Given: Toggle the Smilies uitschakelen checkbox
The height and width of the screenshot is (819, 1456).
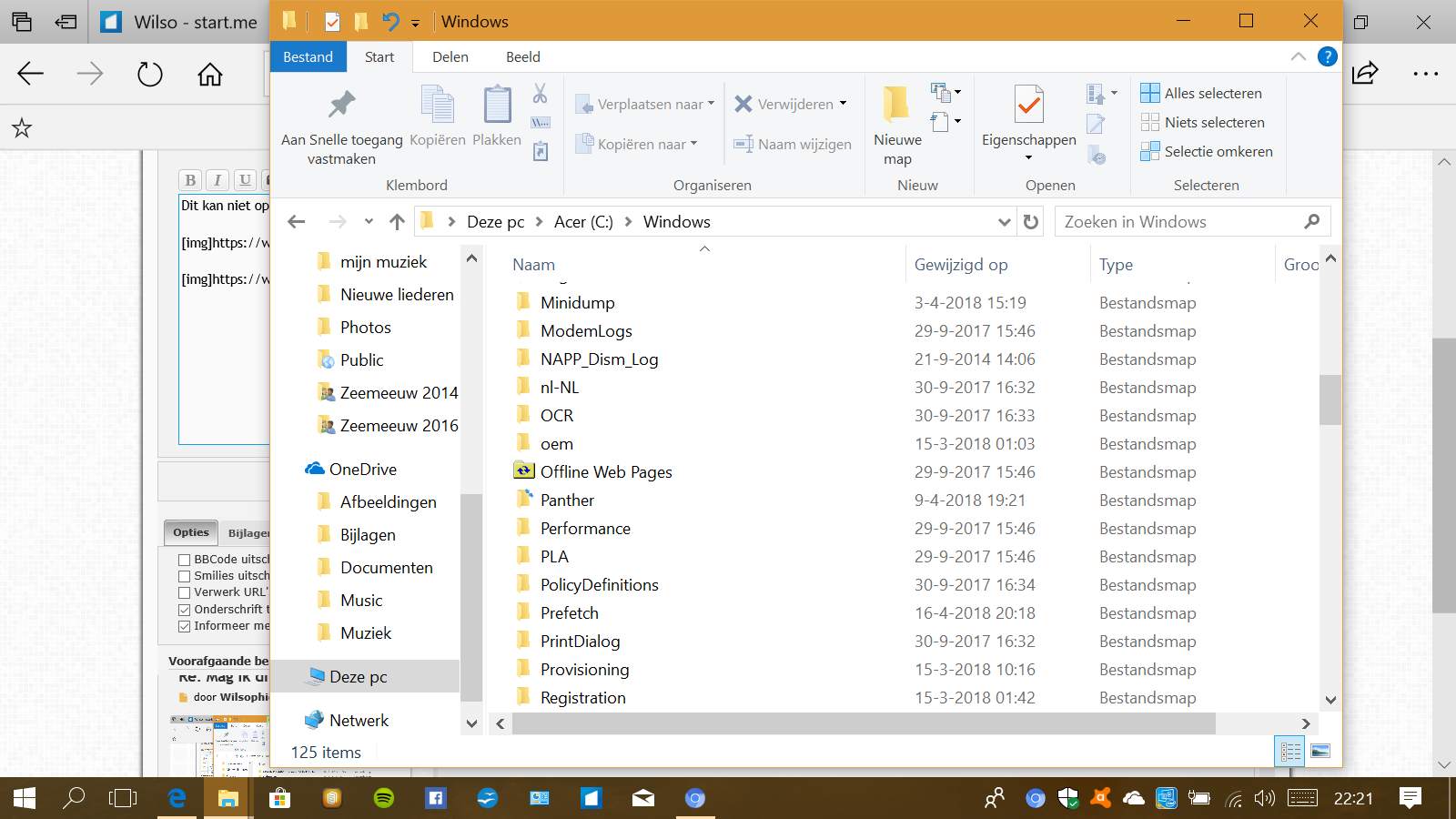Looking at the screenshot, I should [185, 576].
